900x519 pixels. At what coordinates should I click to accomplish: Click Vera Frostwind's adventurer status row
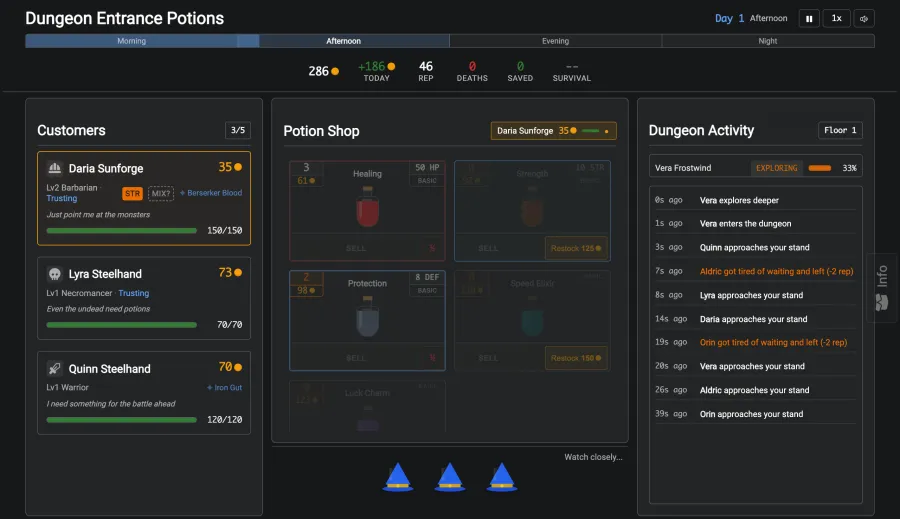coord(755,168)
